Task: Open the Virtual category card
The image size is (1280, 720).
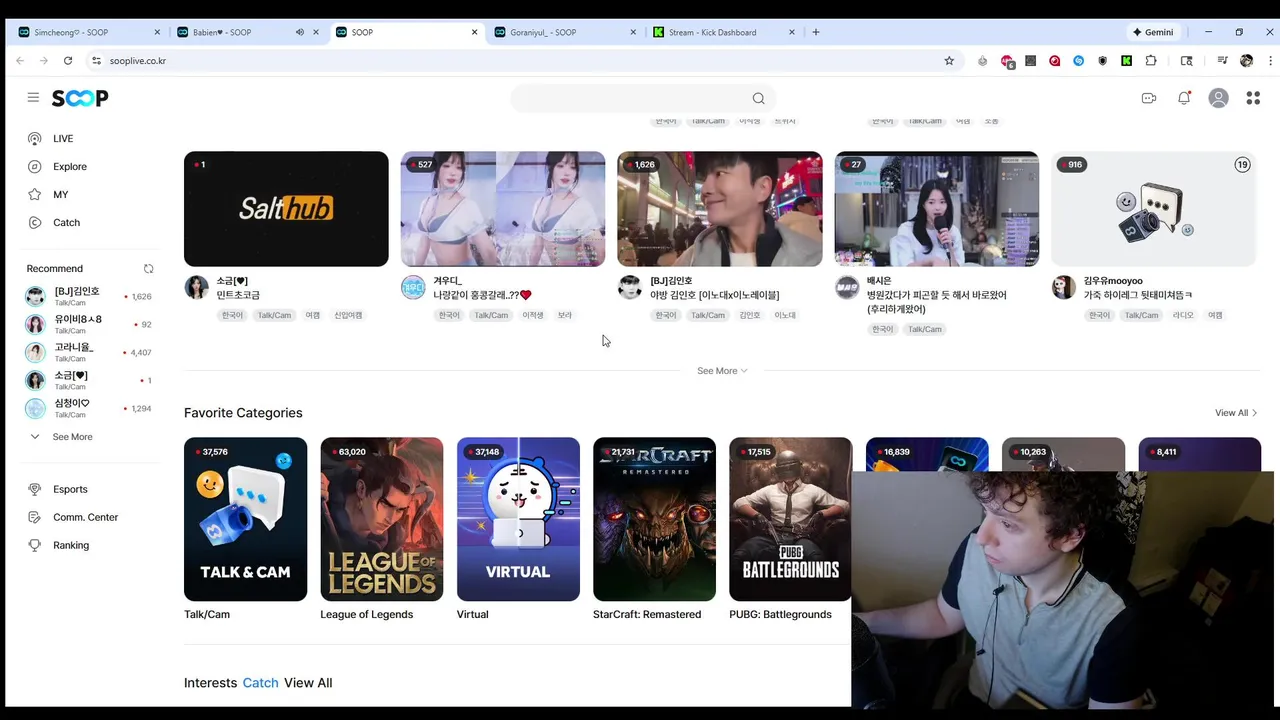Action: pyautogui.click(x=518, y=519)
